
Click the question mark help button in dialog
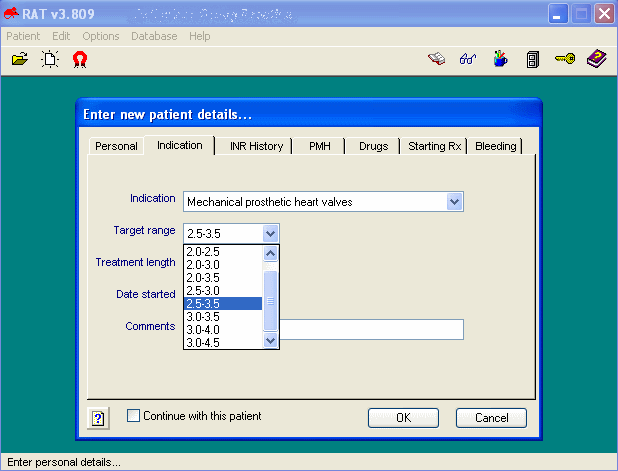pos(98,418)
